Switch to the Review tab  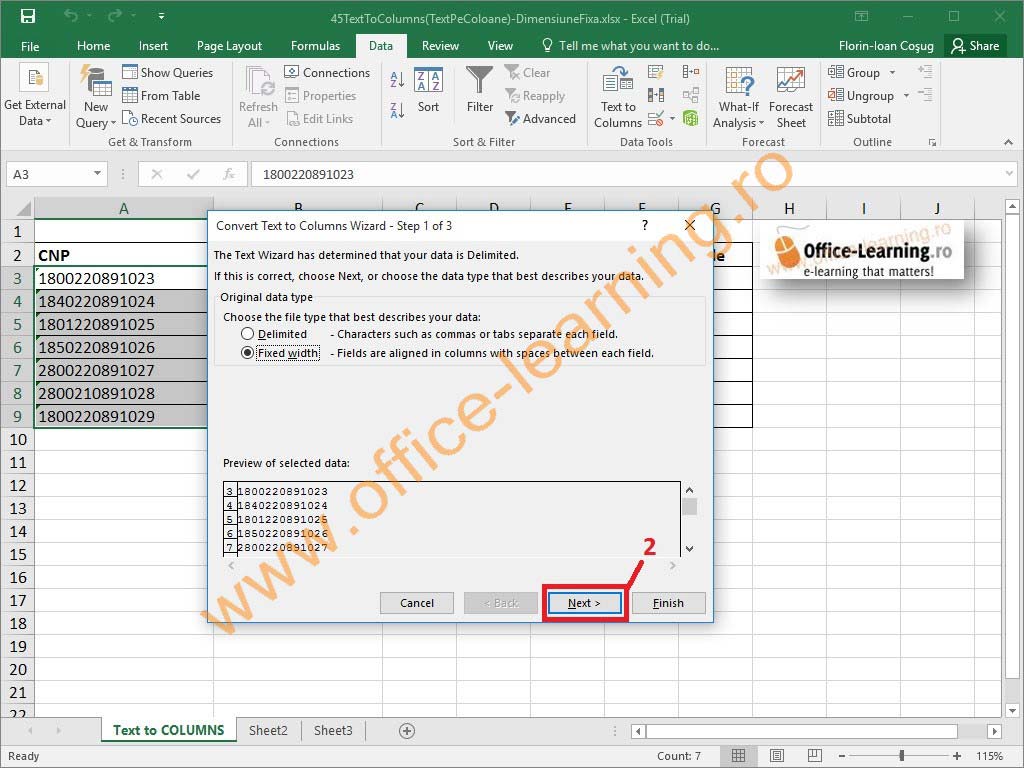[x=440, y=46]
